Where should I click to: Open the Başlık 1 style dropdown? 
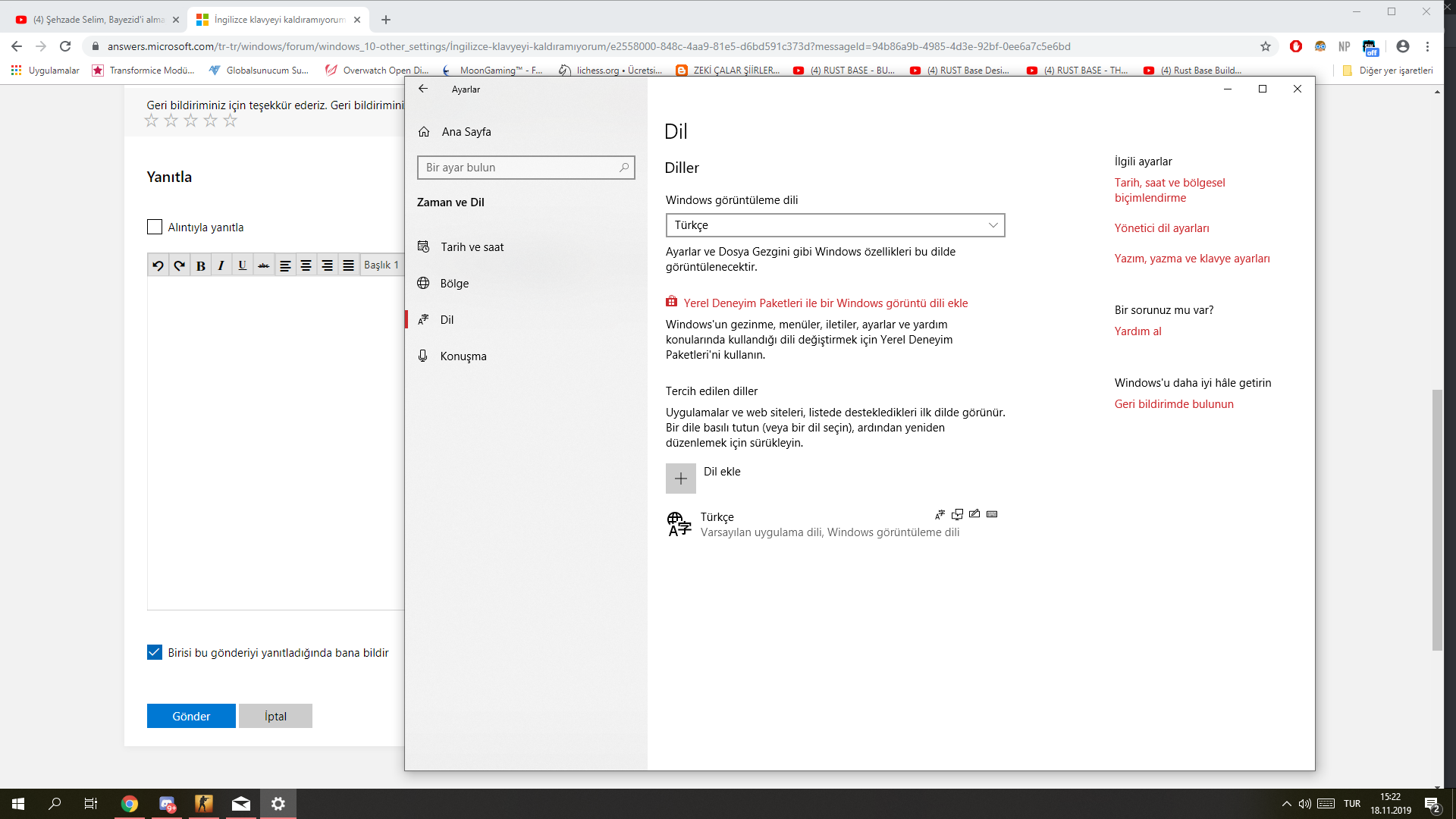pos(381,265)
